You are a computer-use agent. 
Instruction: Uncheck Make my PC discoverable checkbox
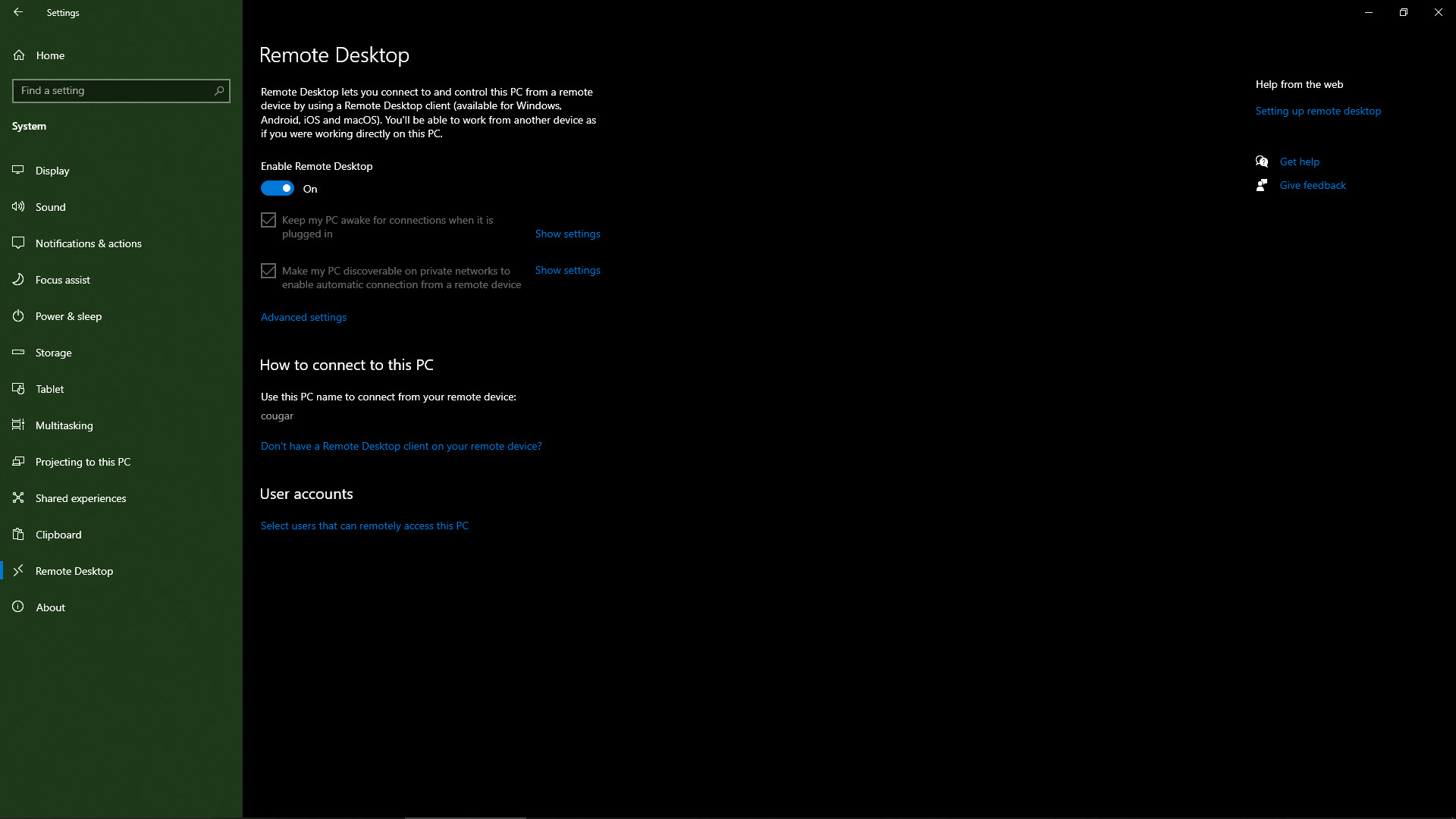pos(268,271)
